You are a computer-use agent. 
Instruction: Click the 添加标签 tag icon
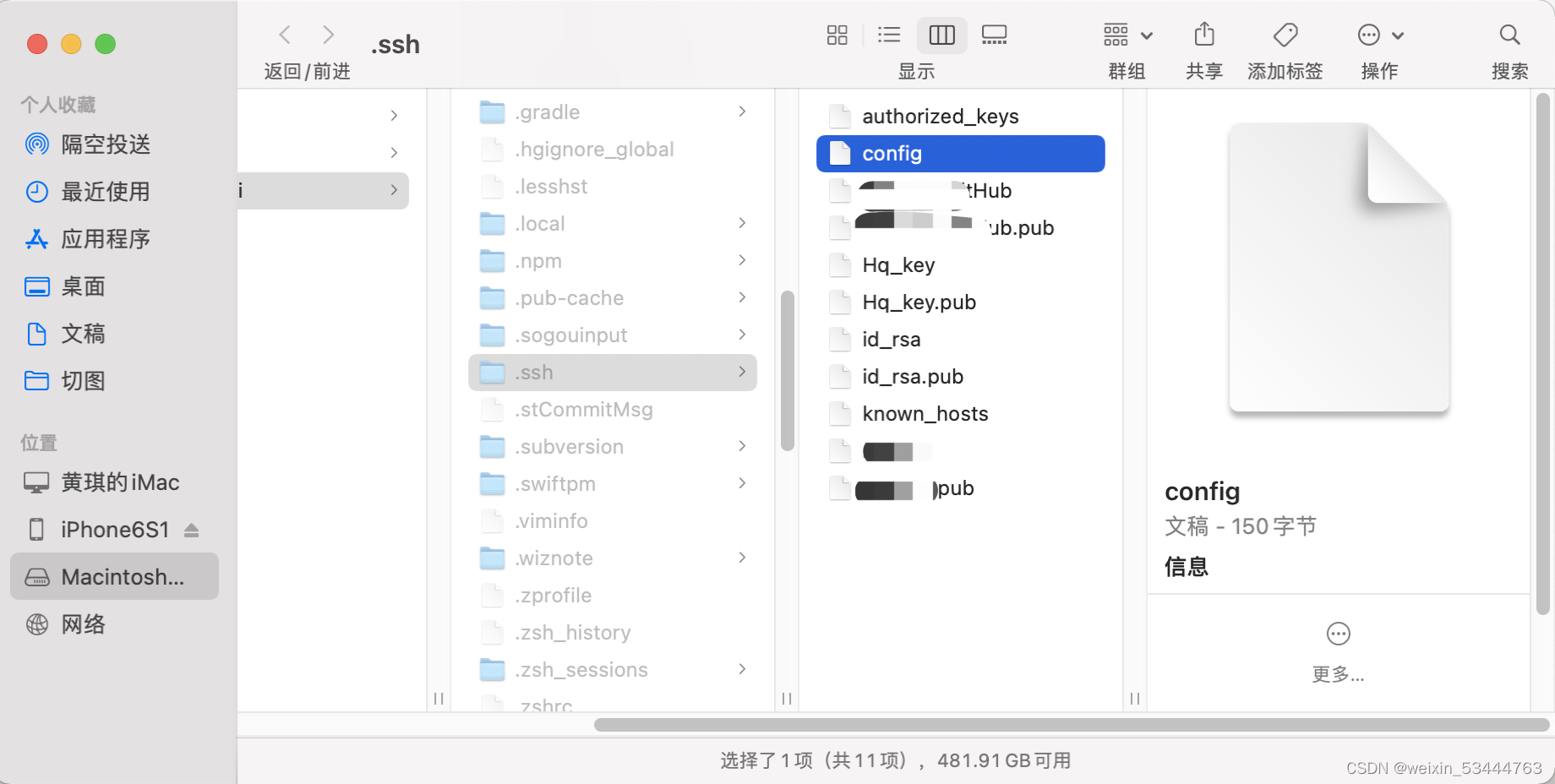(1285, 35)
